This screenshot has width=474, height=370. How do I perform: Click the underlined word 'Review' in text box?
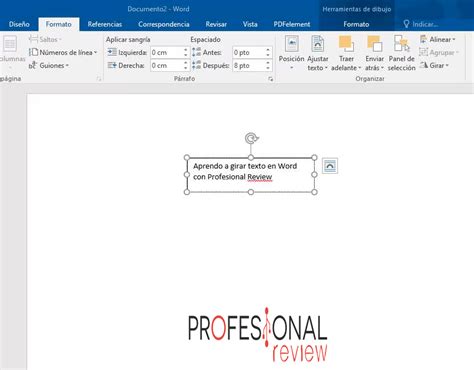pos(260,177)
